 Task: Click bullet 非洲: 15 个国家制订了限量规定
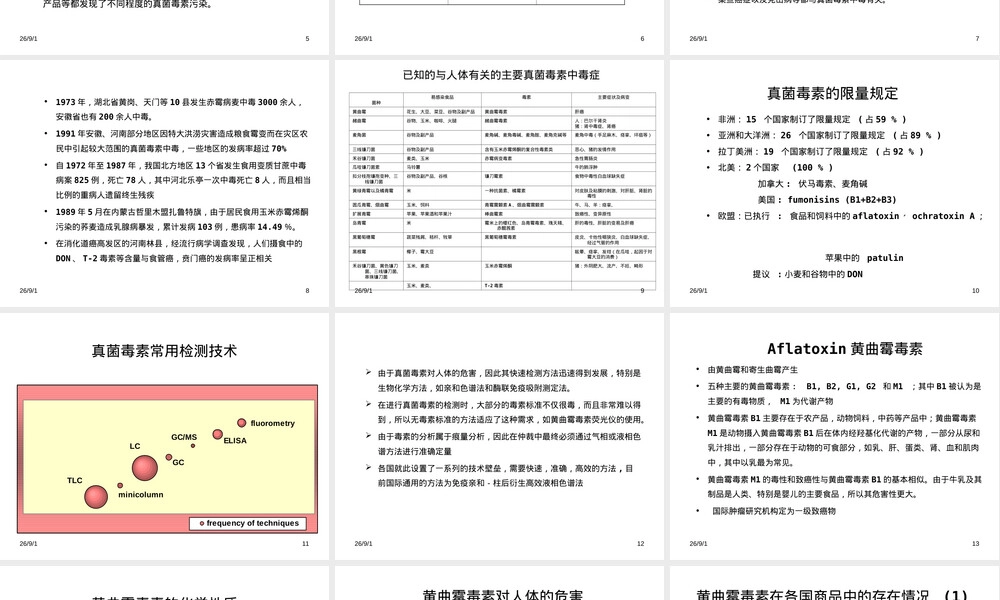pyautogui.click(x=811, y=119)
